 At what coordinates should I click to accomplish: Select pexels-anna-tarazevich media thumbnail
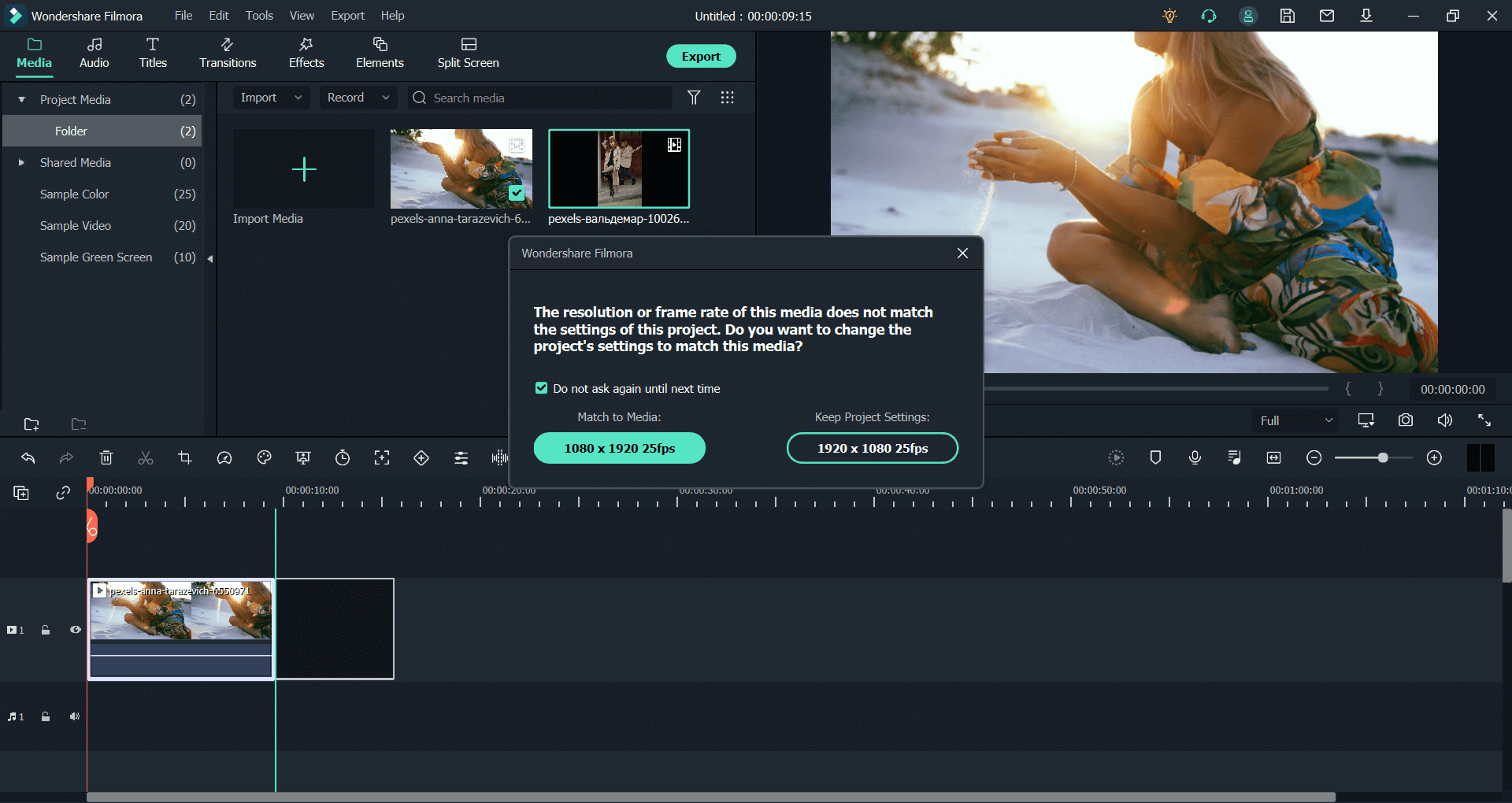click(461, 168)
